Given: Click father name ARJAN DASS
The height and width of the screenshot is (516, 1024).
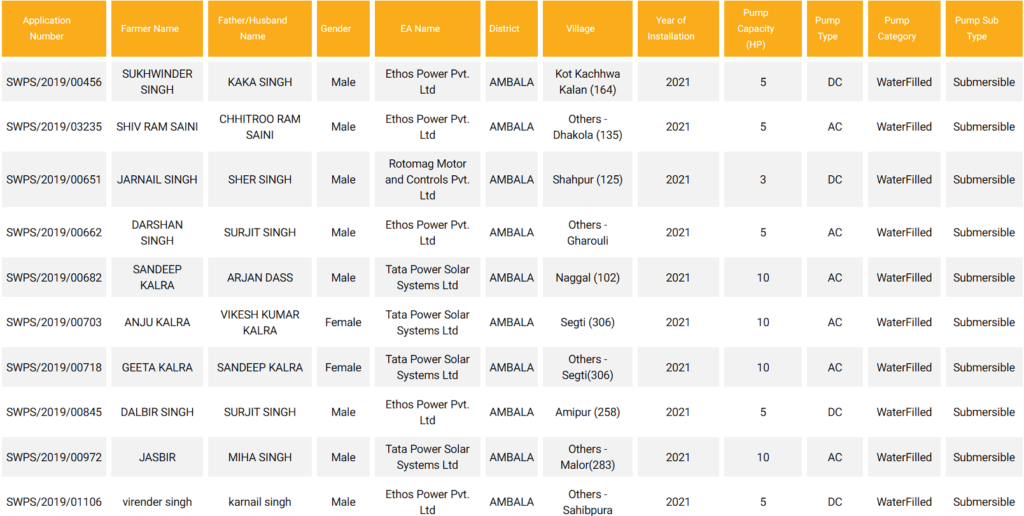Looking at the screenshot, I should pyautogui.click(x=260, y=278).
